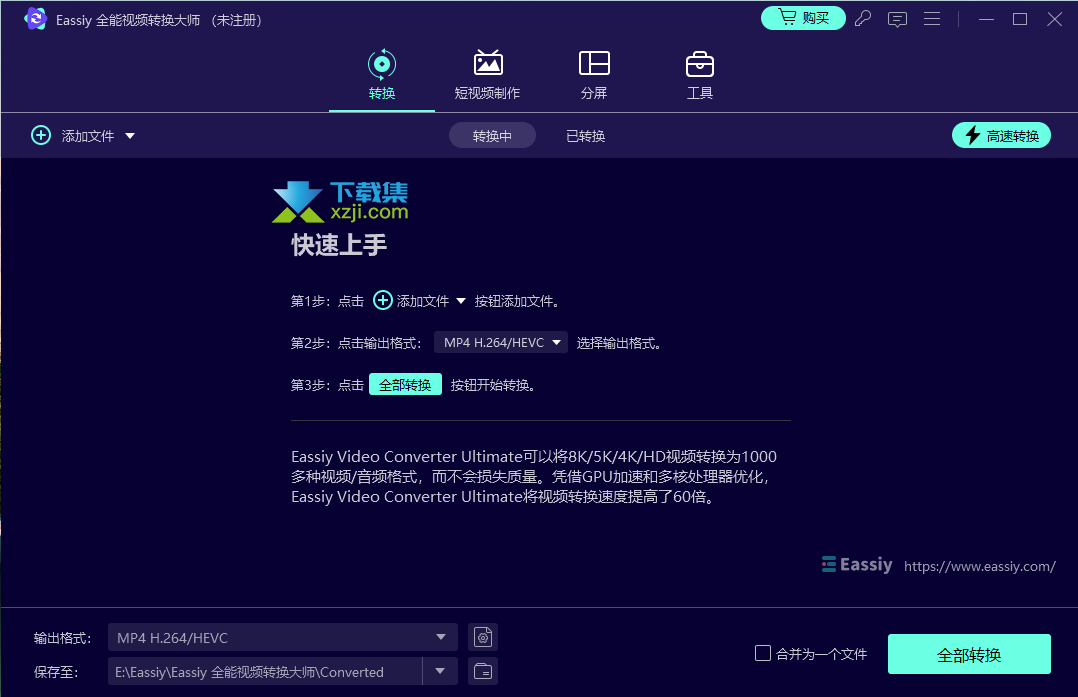Open the feedback message icon

point(897,19)
